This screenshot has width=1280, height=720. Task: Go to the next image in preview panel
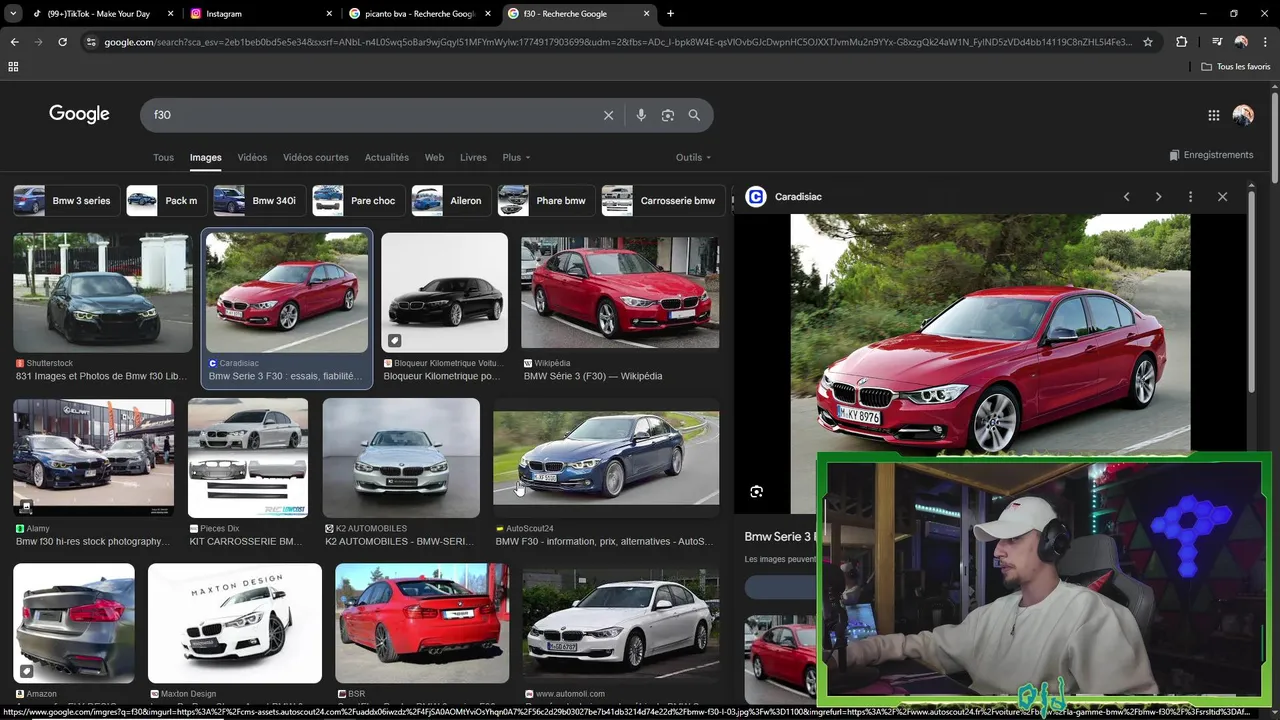coord(1158,197)
